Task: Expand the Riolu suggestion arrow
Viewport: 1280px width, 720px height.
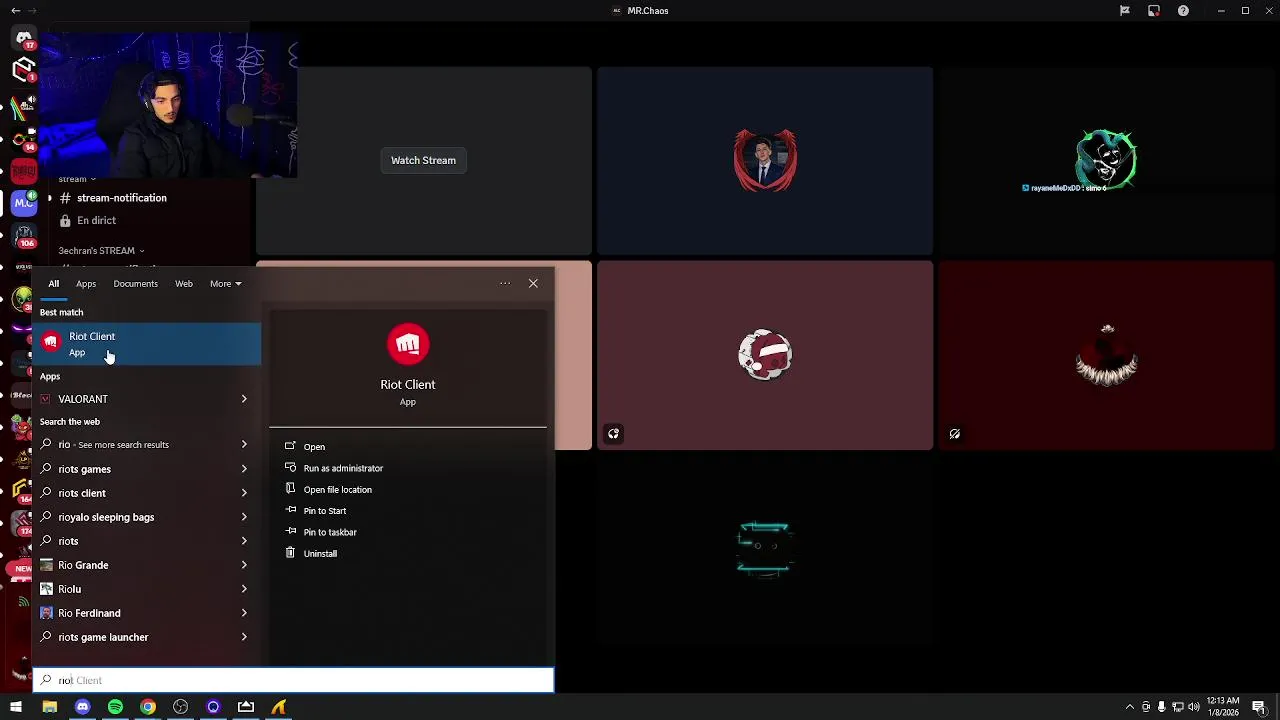Action: [x=244, y=589]
